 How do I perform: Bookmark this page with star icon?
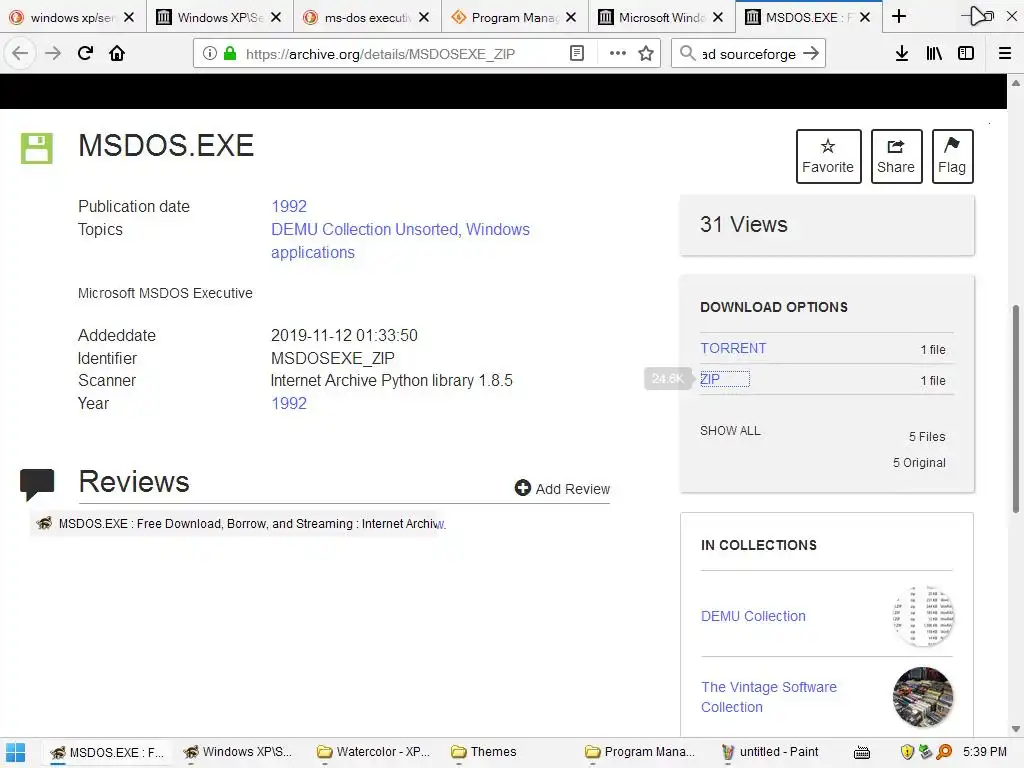(x=646, y=54)
